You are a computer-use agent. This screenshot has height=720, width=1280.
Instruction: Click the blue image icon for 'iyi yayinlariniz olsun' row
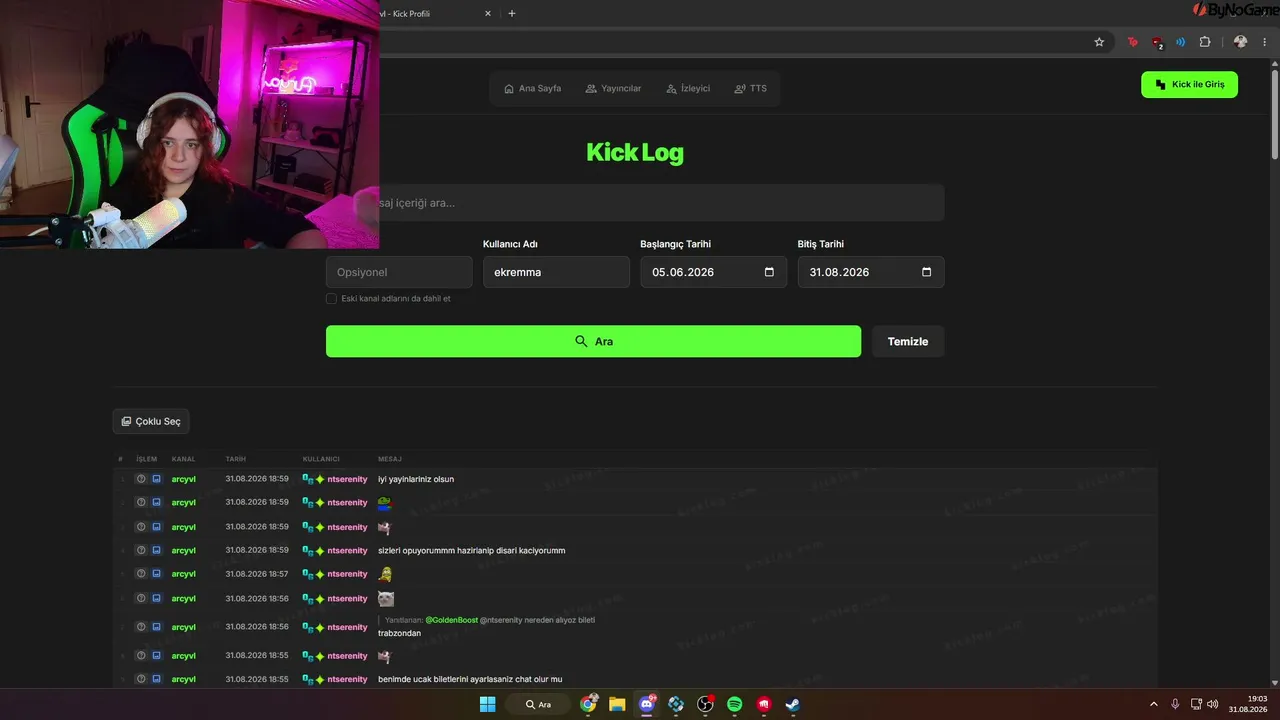click(x=156, y=479)
